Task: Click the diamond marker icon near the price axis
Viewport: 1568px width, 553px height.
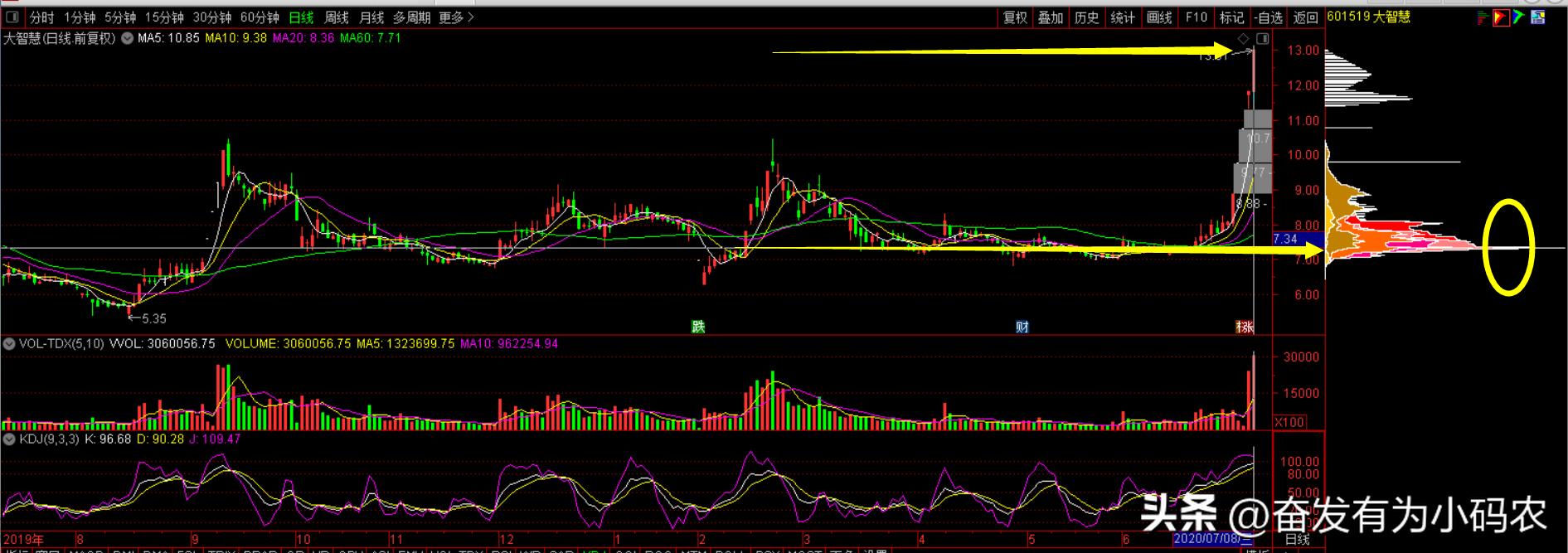Action: tap(1242, 39)
